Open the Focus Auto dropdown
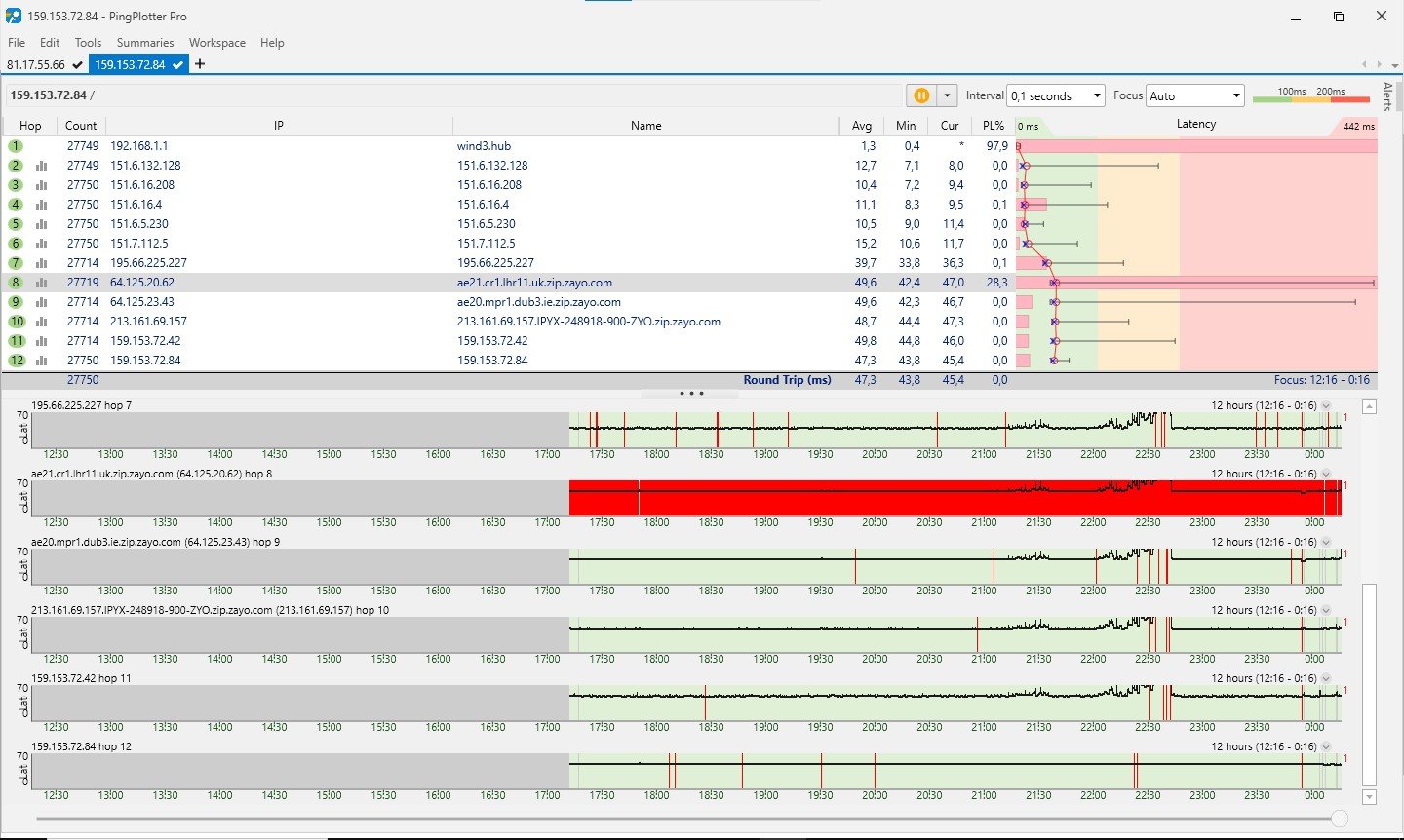This screenshot has width=1404, height=840. coord(1195,95)
